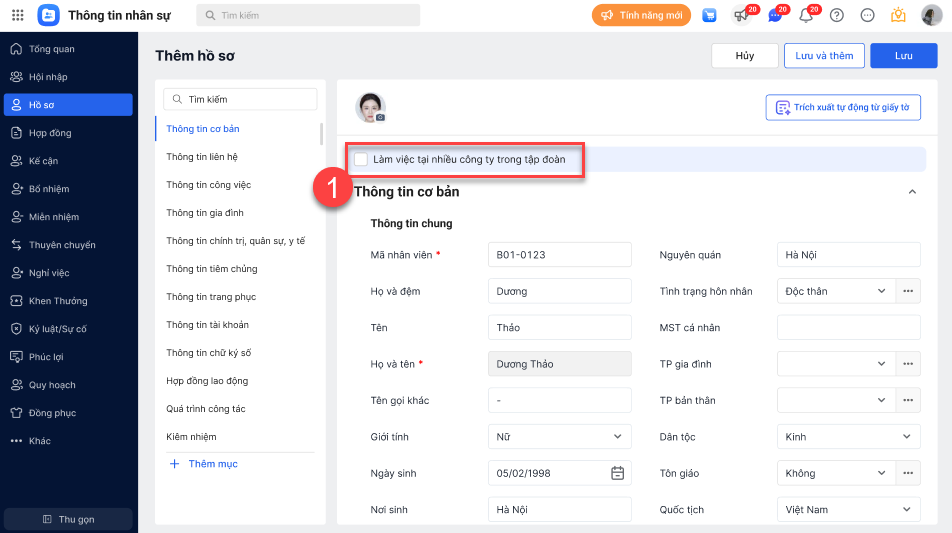
Task: Click the Lưu và thêm button
Action: click(x=824, y=55)
